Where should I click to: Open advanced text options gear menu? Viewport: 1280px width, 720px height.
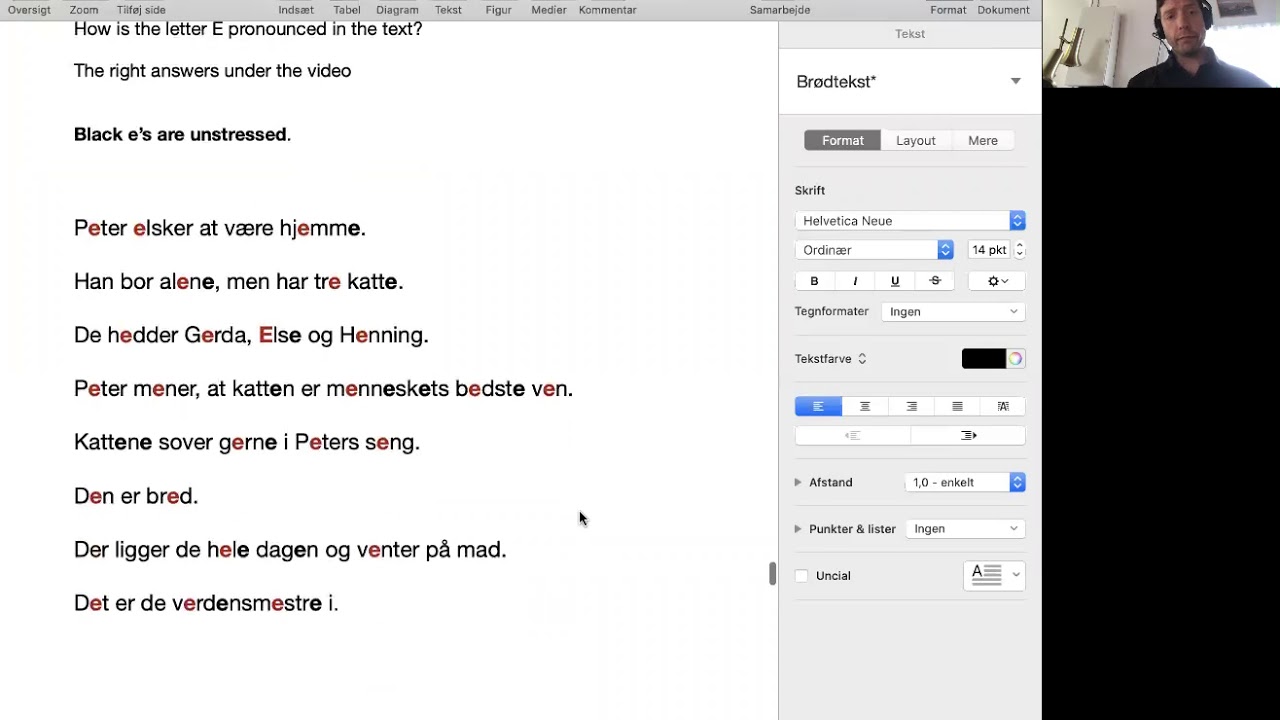(997, 281)
